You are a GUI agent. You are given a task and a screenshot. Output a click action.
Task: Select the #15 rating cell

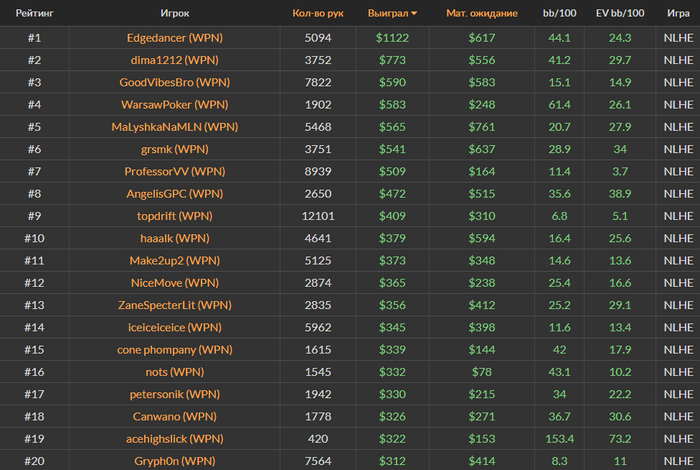34,350
